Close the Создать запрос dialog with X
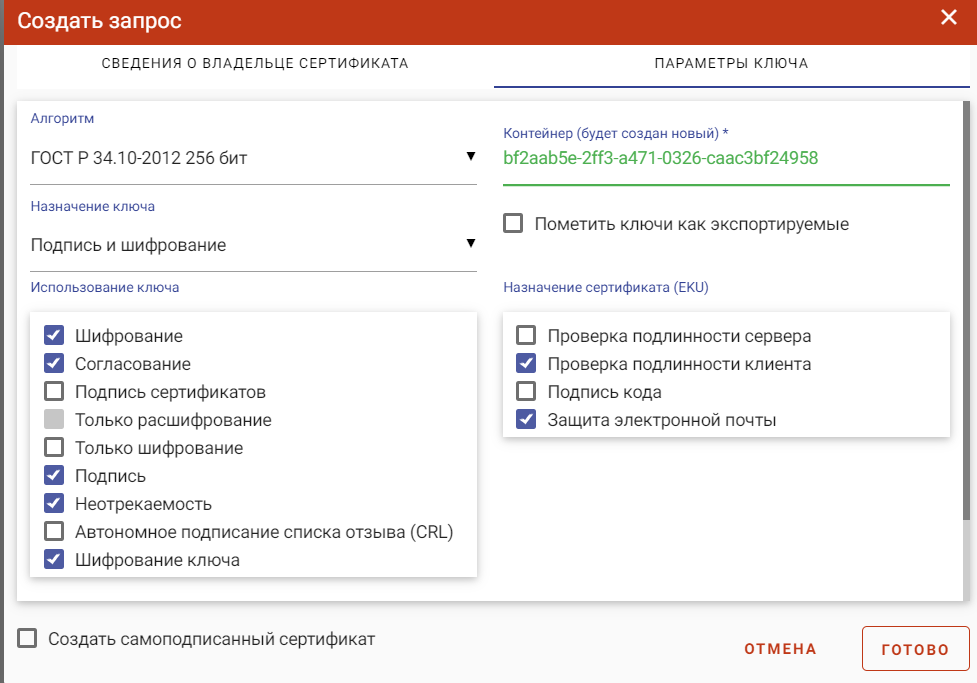This screenshot has height=683, width=977. pyautogui.click(x=948, y=17)
